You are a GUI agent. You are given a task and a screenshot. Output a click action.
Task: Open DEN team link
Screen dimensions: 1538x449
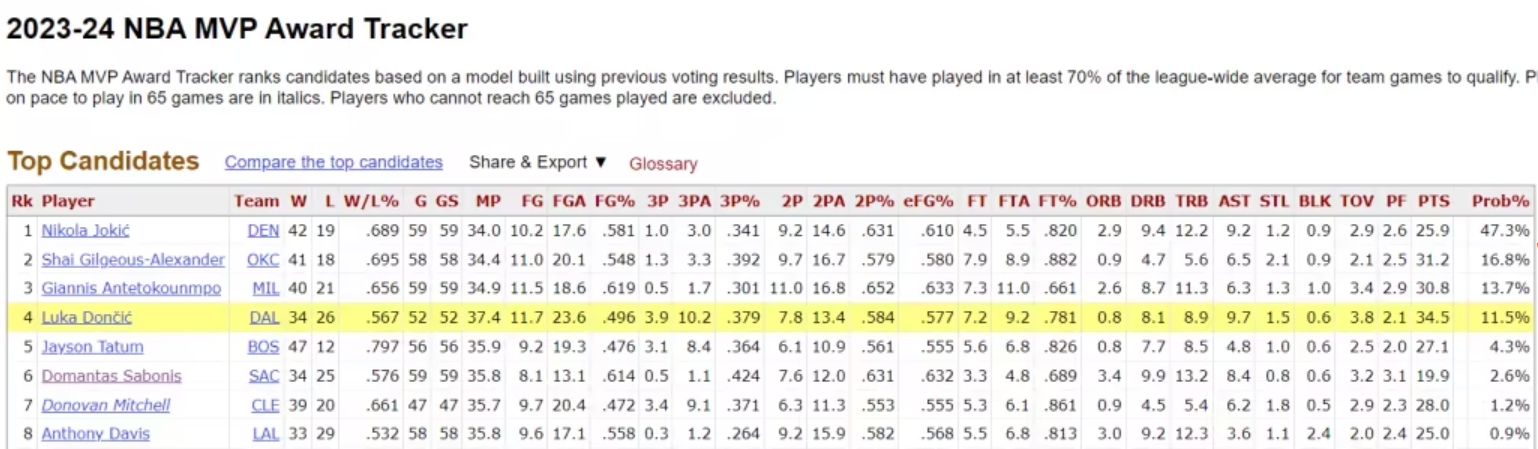pos(263,230)
